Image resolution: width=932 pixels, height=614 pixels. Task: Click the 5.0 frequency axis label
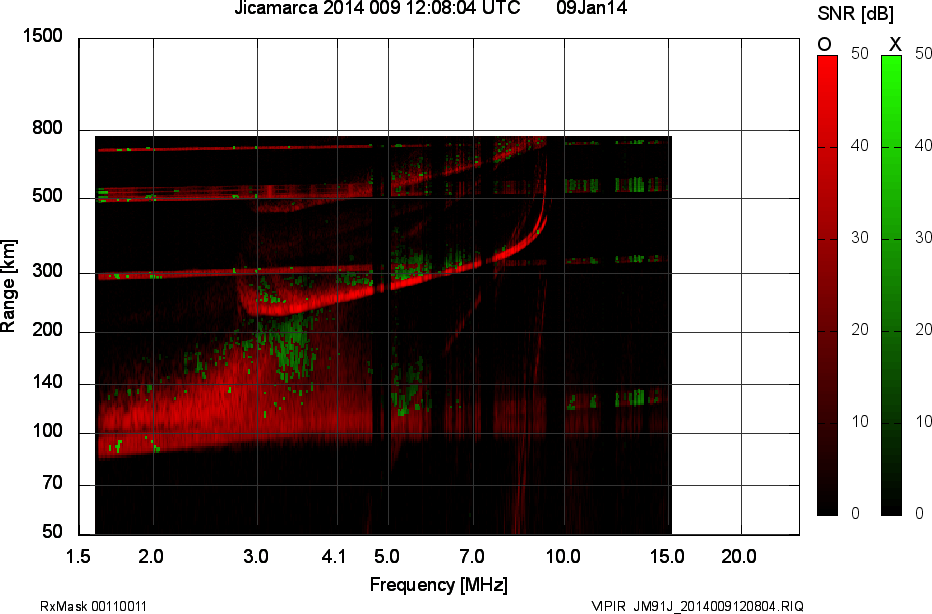click(x=387, y=557)
